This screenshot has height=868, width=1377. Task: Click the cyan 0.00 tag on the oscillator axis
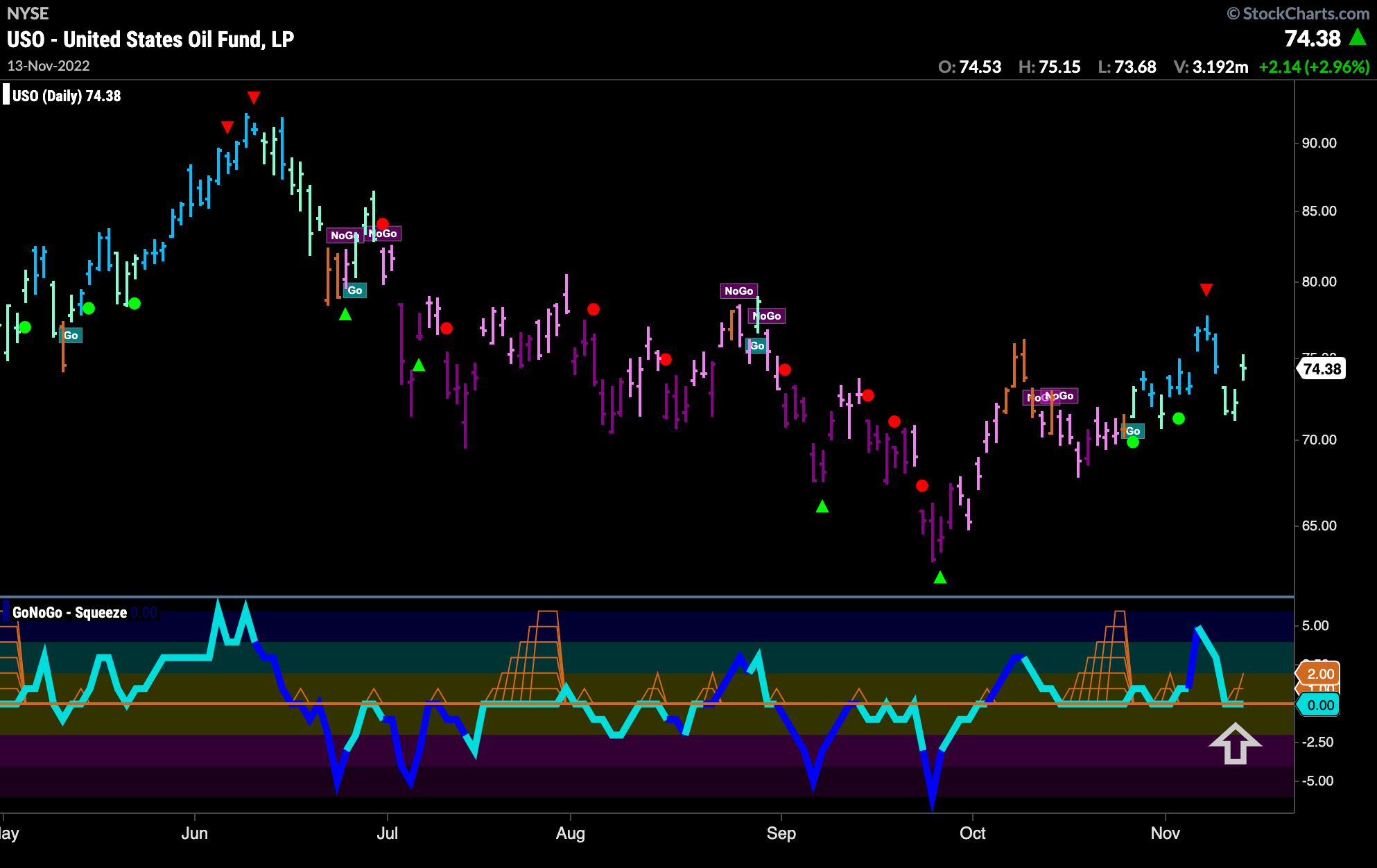point(1319,705)
